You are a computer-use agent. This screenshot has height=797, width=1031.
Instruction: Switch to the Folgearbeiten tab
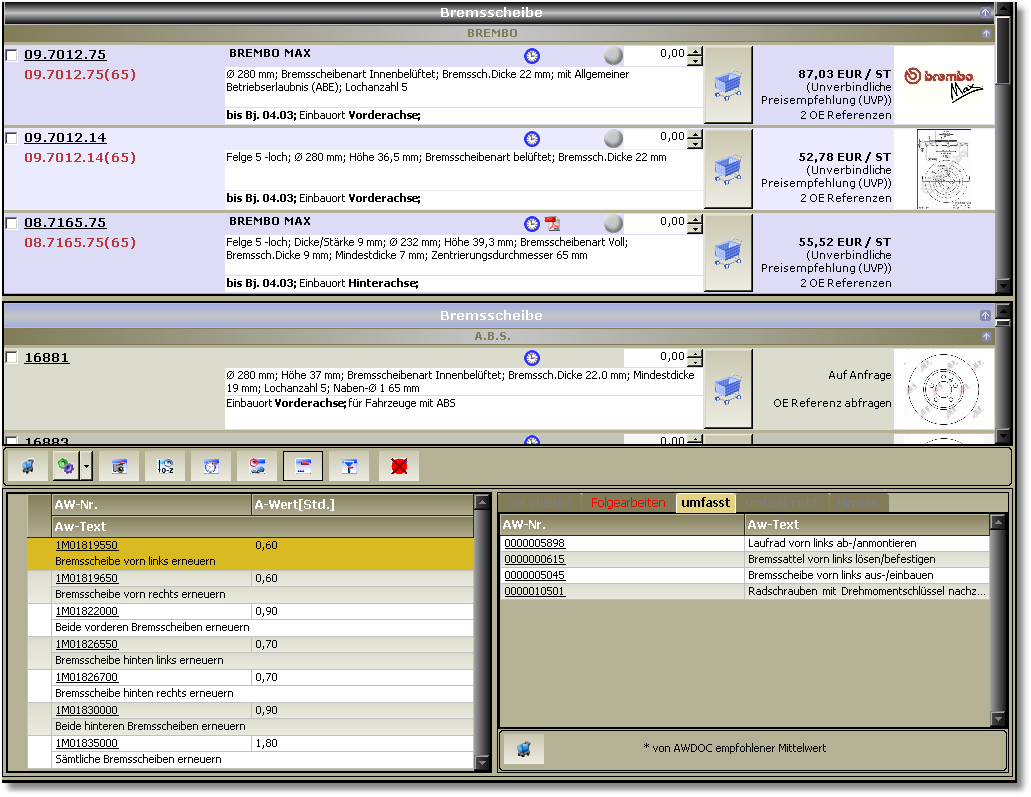point(627,503)
